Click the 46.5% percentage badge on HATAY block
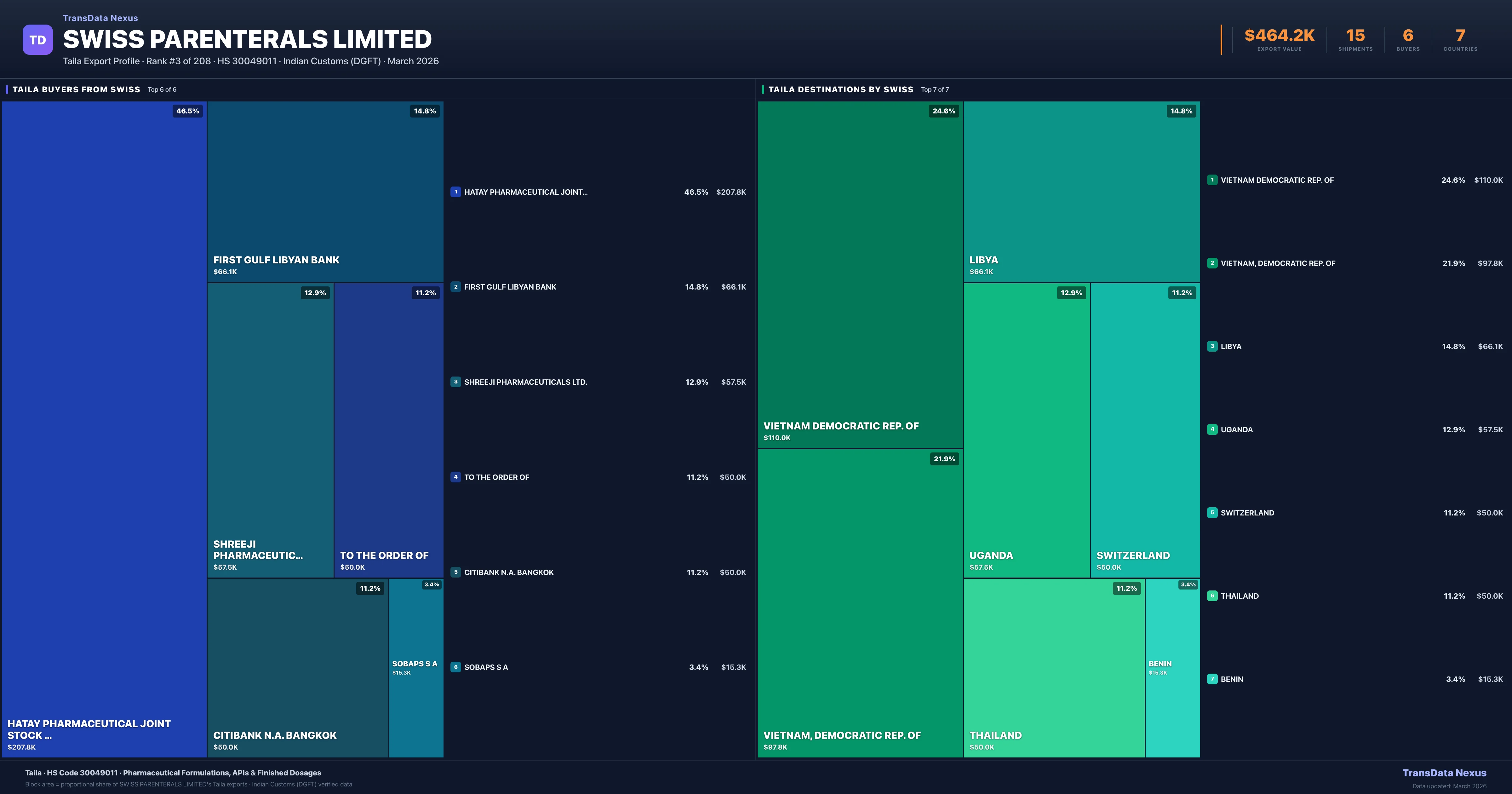 click(x=187, y=111)
